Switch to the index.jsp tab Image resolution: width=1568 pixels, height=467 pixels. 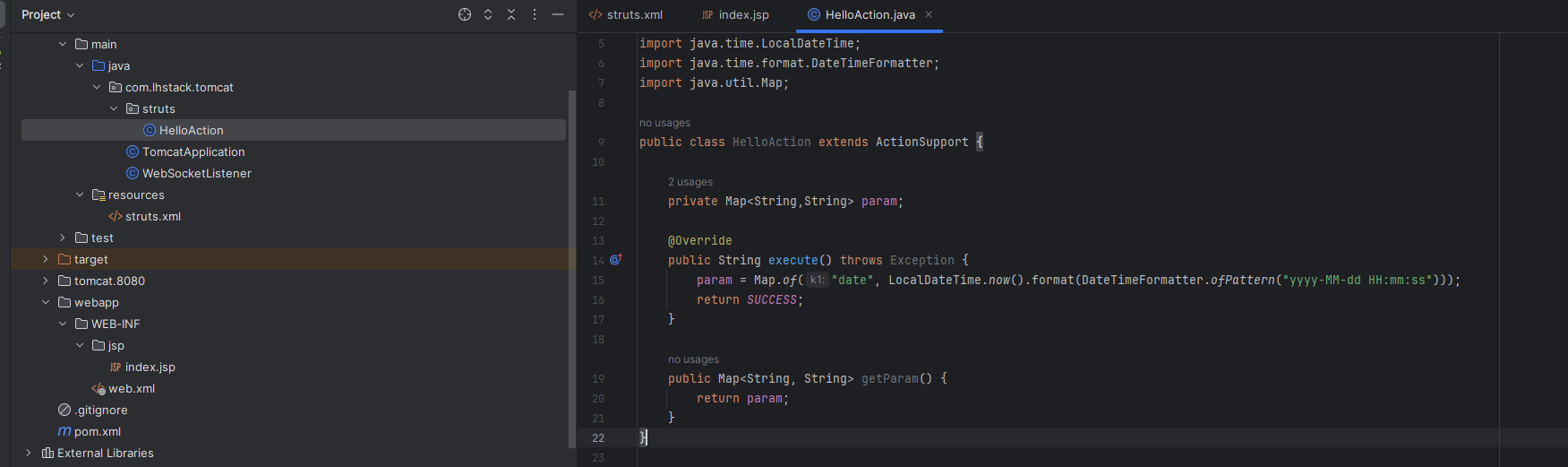pyautogui.click(x=735, y=15)
